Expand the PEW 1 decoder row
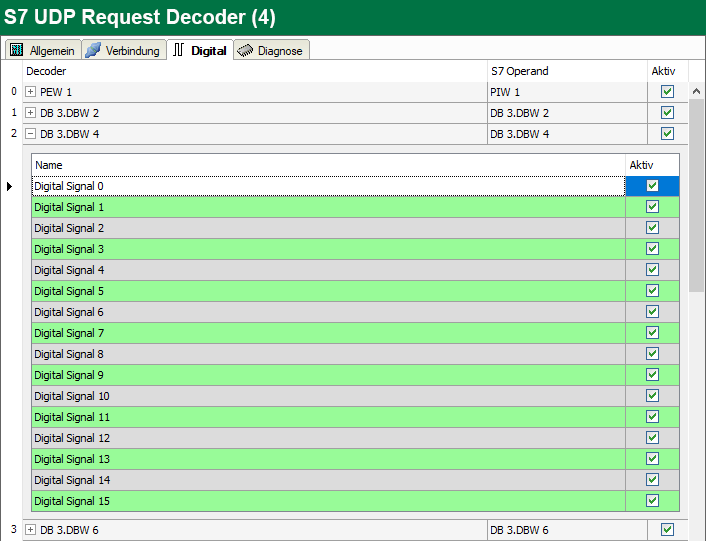This screenshot has width=706, height=541. pyautogui.click(x=30, y=92)
